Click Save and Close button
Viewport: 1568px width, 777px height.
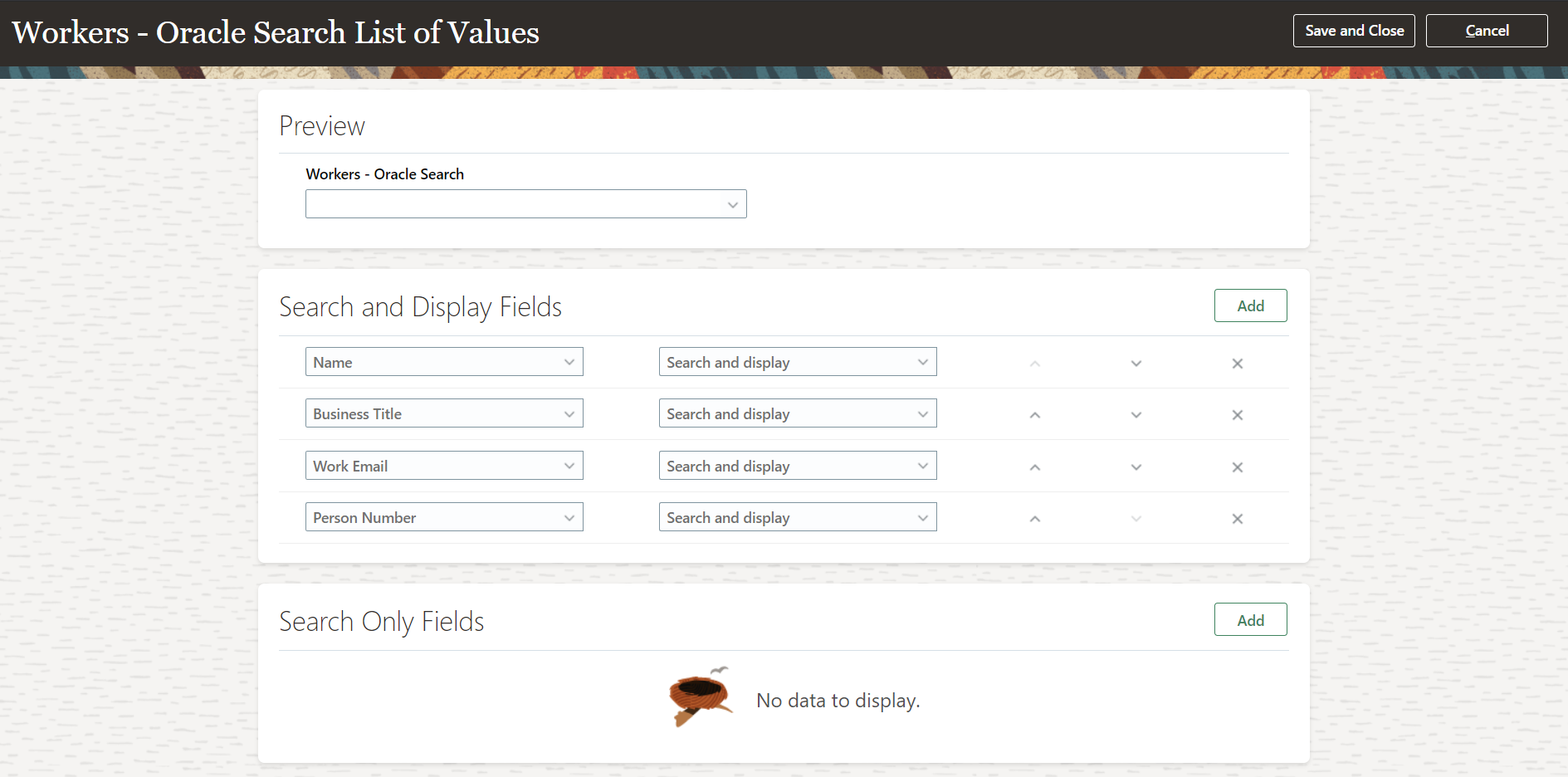click(x=1354, y=31)
